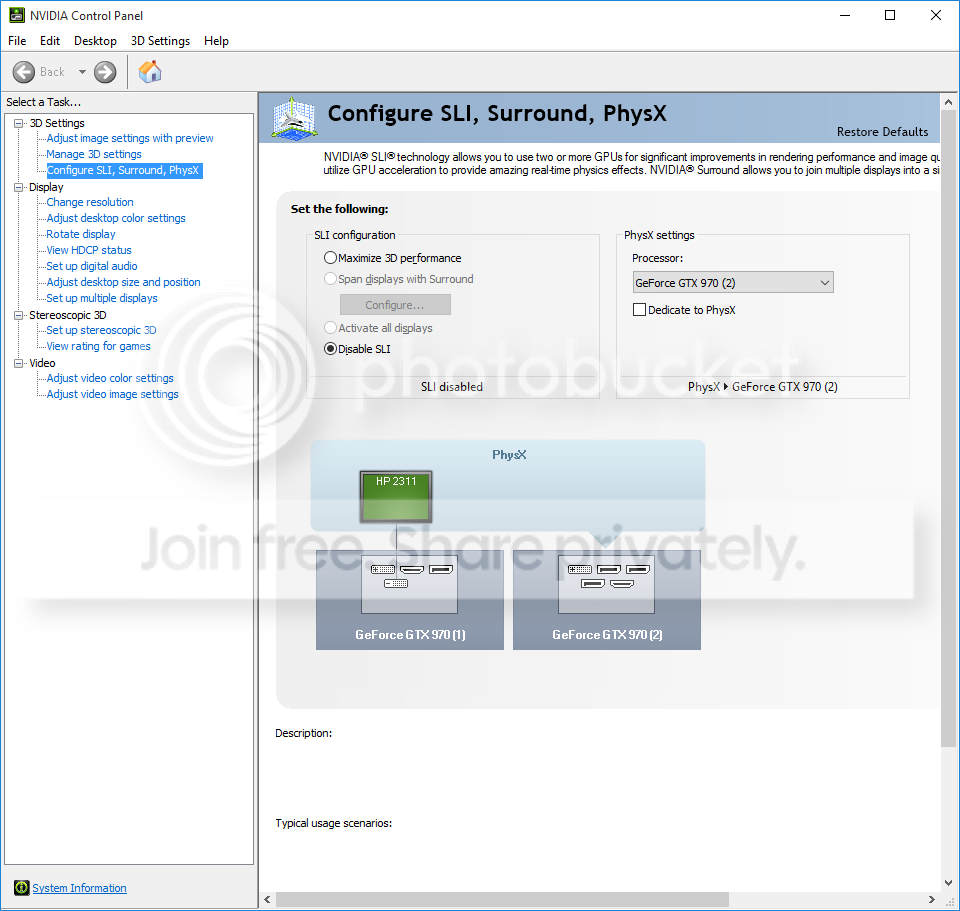The width and height of the screenshot is (960, 911).
Task: Click the scroll right arrow
Action: pyautogui.click(x=931, y=899)
